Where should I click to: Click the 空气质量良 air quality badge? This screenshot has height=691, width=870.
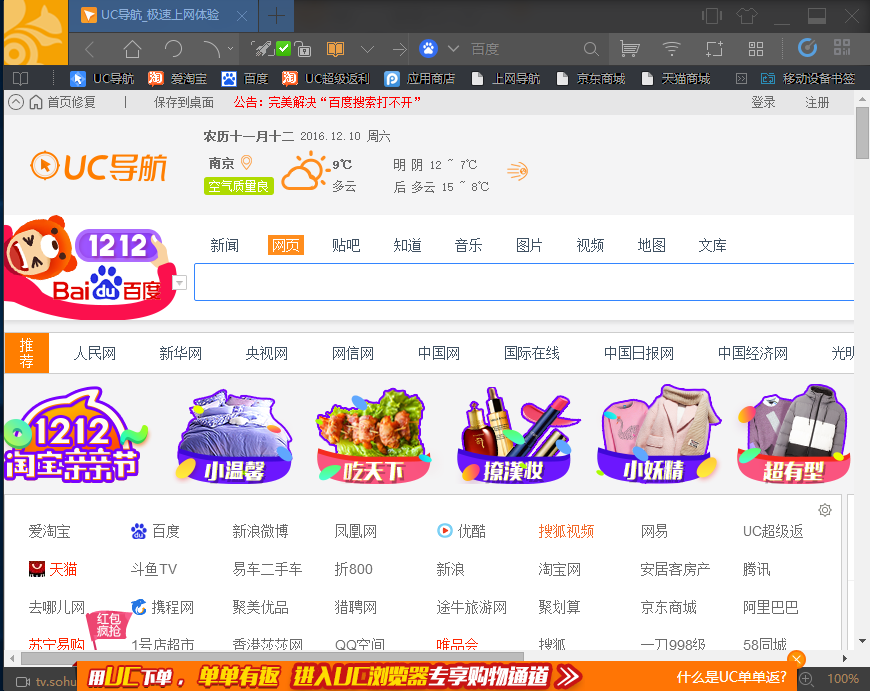point(239,186)
